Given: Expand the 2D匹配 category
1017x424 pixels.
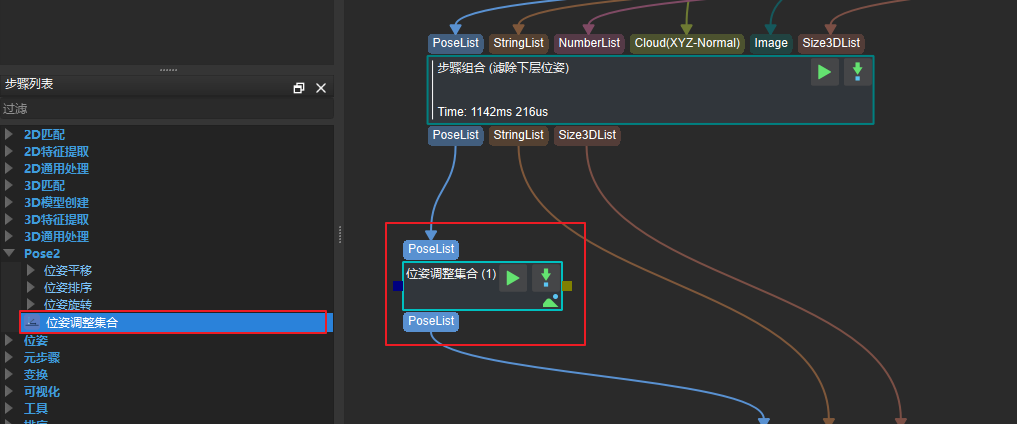Looking at the screenshot, I should click(10, 134).
